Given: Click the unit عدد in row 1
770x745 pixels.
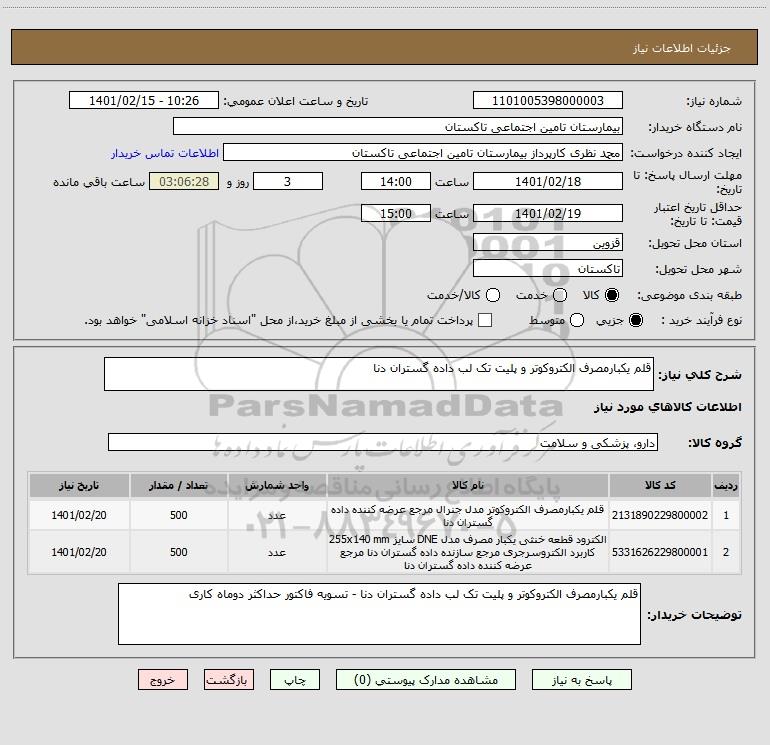Looking at the screenshot, I should coord(277,516).
